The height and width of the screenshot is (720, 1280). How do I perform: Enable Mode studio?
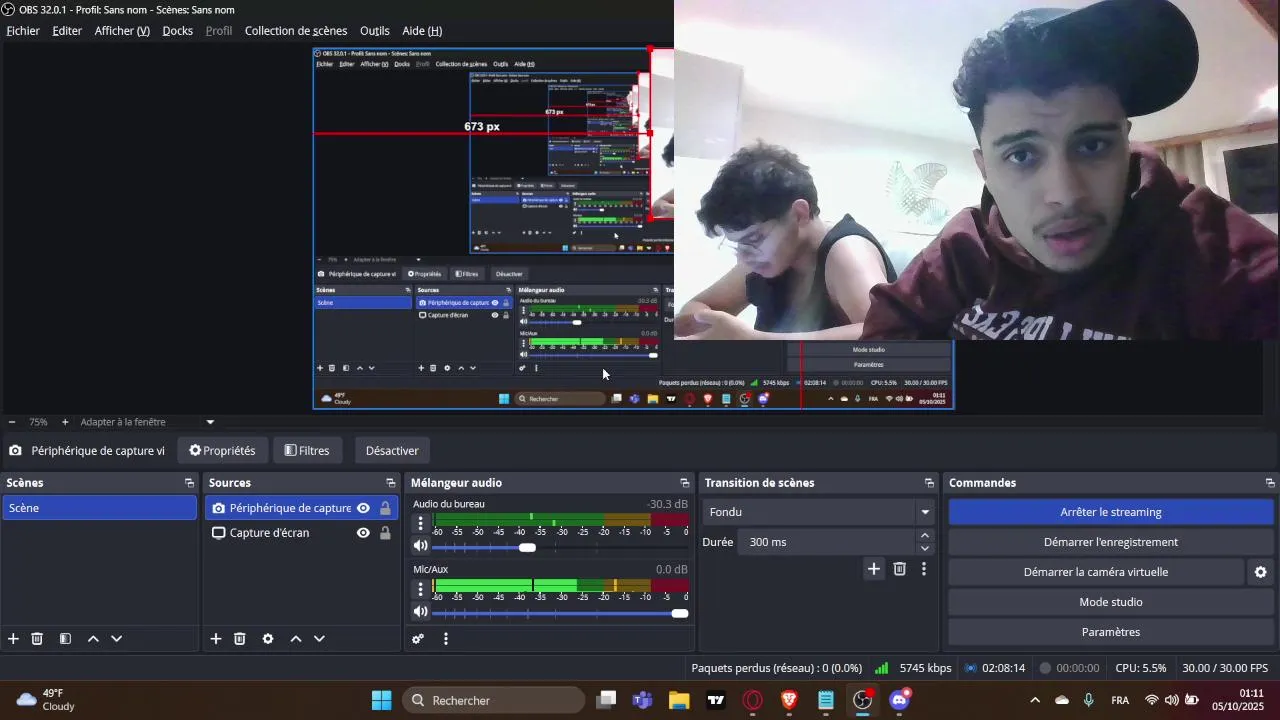coord(1111,602)
